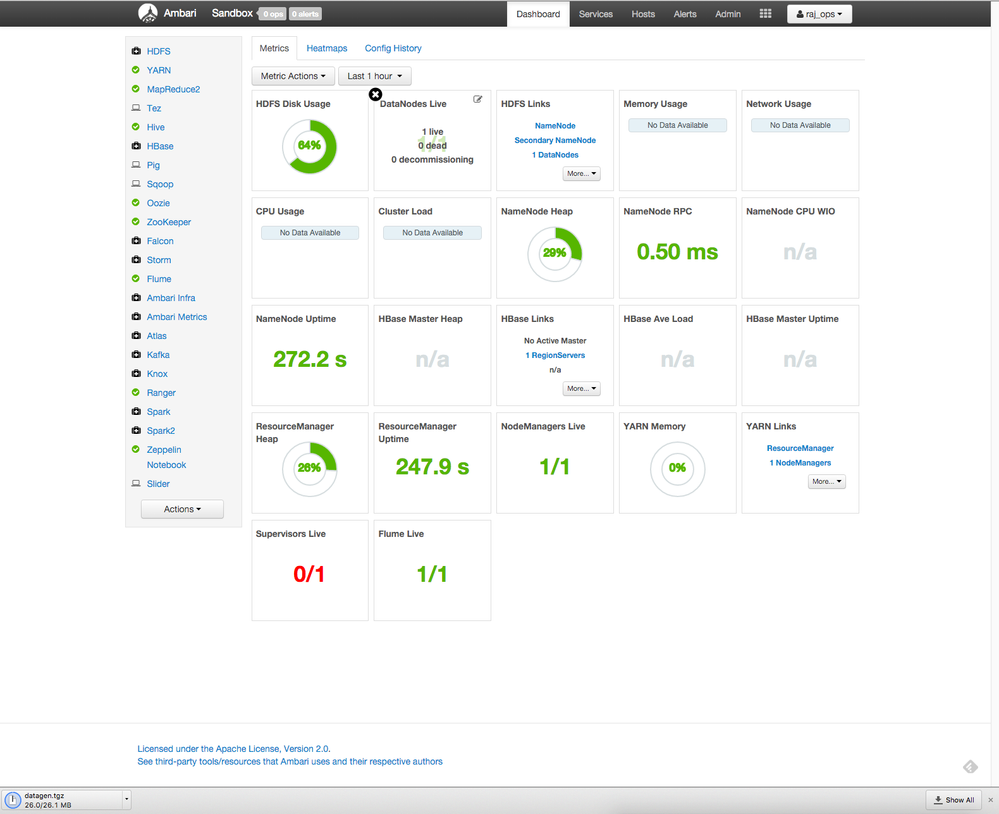
Task: Click the Ranger green status icon
Action: tap(136, 392)
